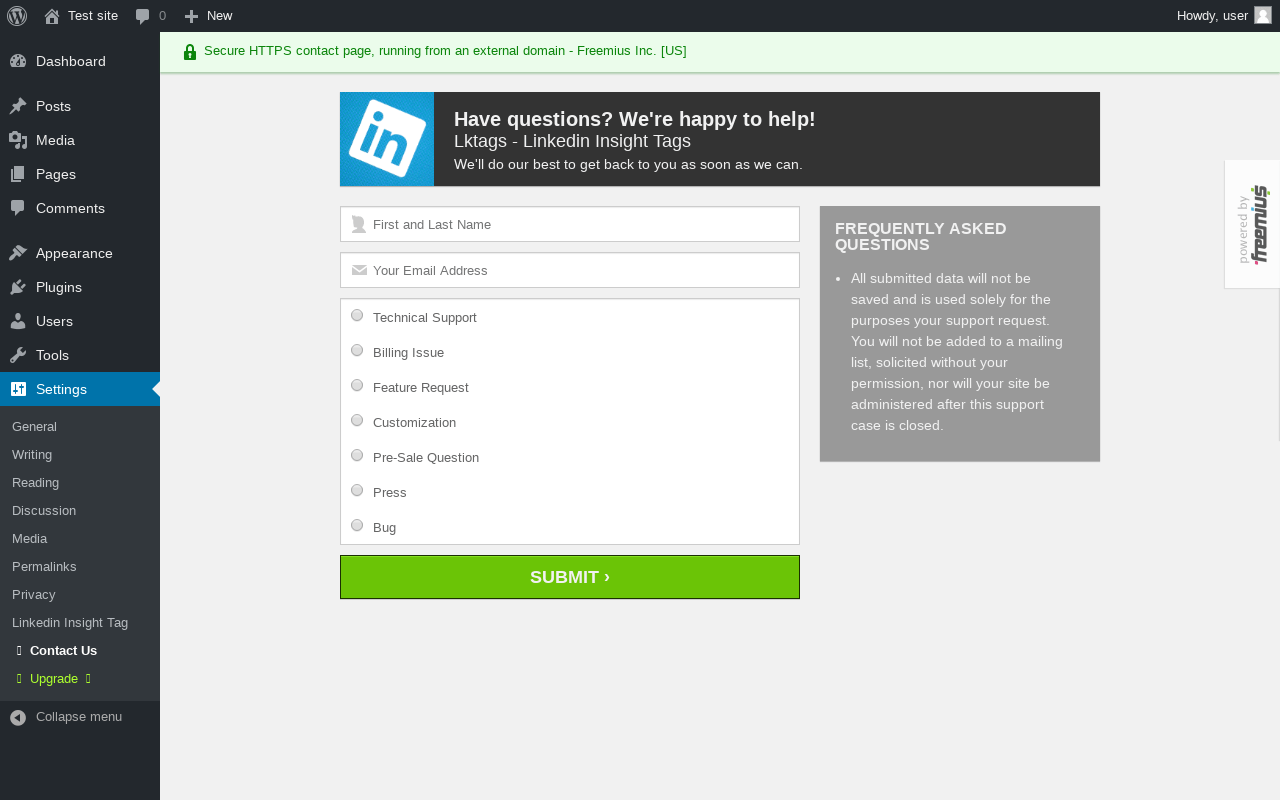Click the Appearance menu label
This screenshot has height=800, width=1280.
click(74, 253)
